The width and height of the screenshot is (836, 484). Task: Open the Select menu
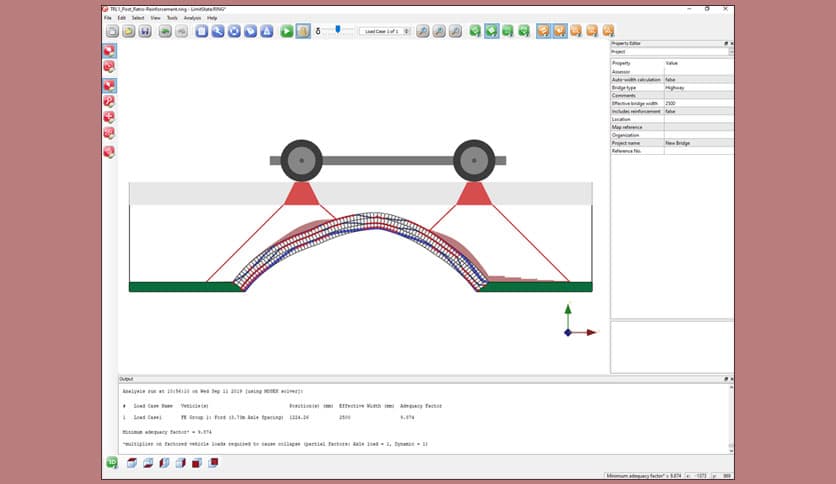pyautogui.click(x=138, y=18)
